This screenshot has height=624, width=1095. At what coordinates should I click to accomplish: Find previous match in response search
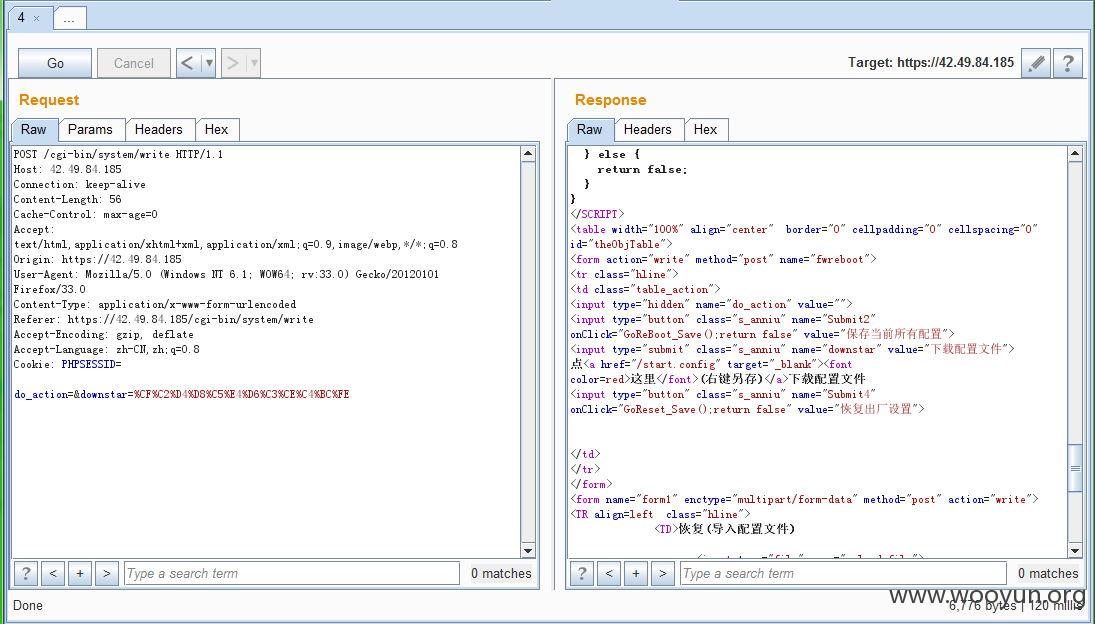(609, 573)
